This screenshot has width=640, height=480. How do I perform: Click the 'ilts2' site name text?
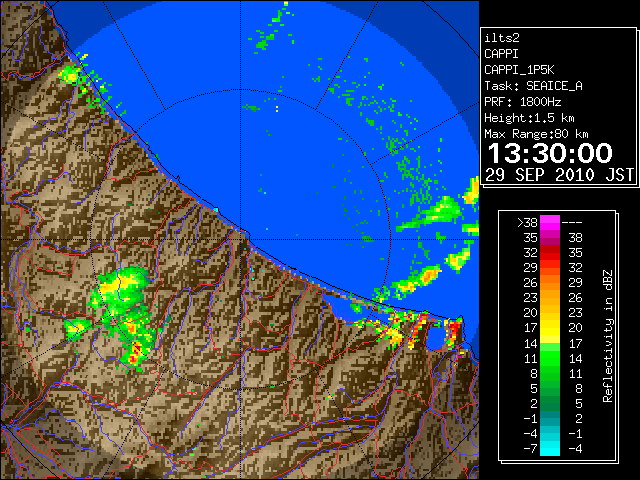pyautogui.click(x=502, y=38)
